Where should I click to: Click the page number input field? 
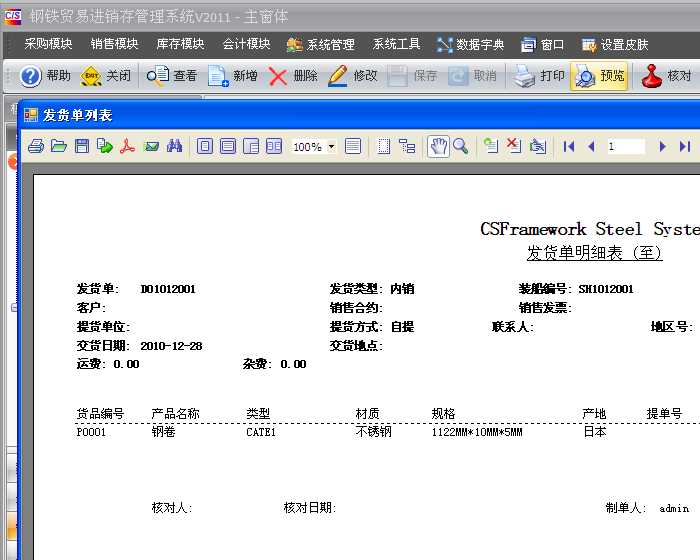[x=626, y=147]
